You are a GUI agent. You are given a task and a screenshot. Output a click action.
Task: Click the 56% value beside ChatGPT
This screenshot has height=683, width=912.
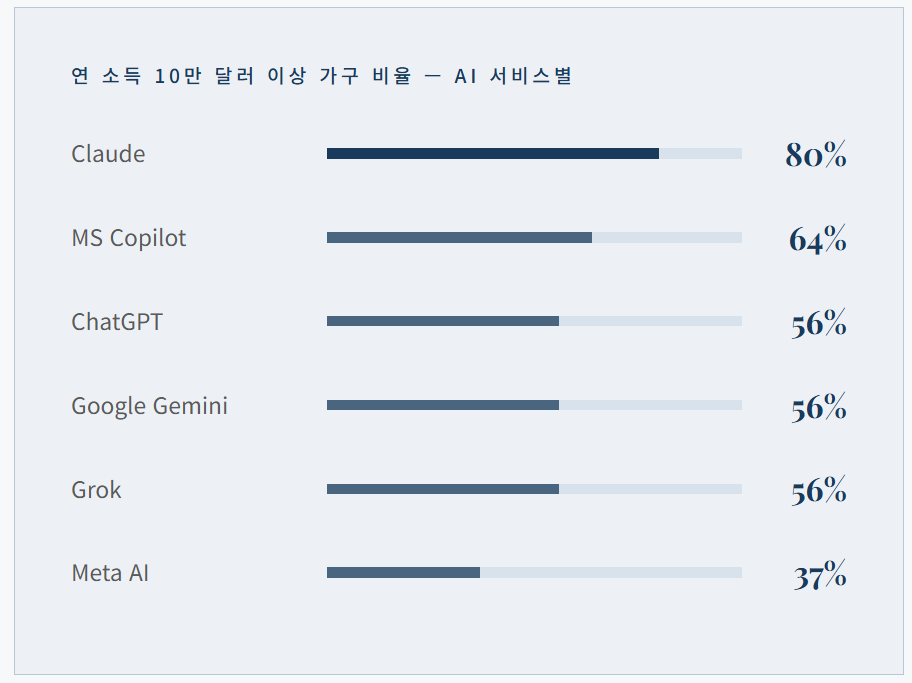click(x=818, y=323)
